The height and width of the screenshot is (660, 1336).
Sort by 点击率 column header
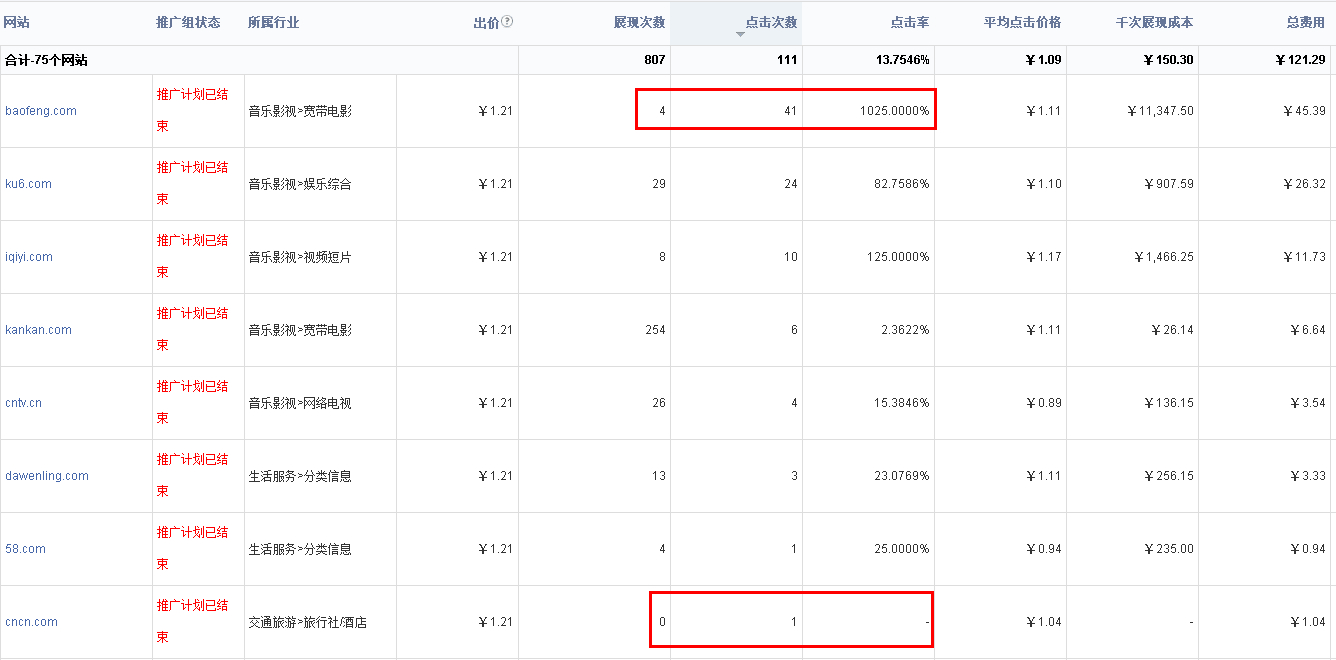(x=909, y=22)
